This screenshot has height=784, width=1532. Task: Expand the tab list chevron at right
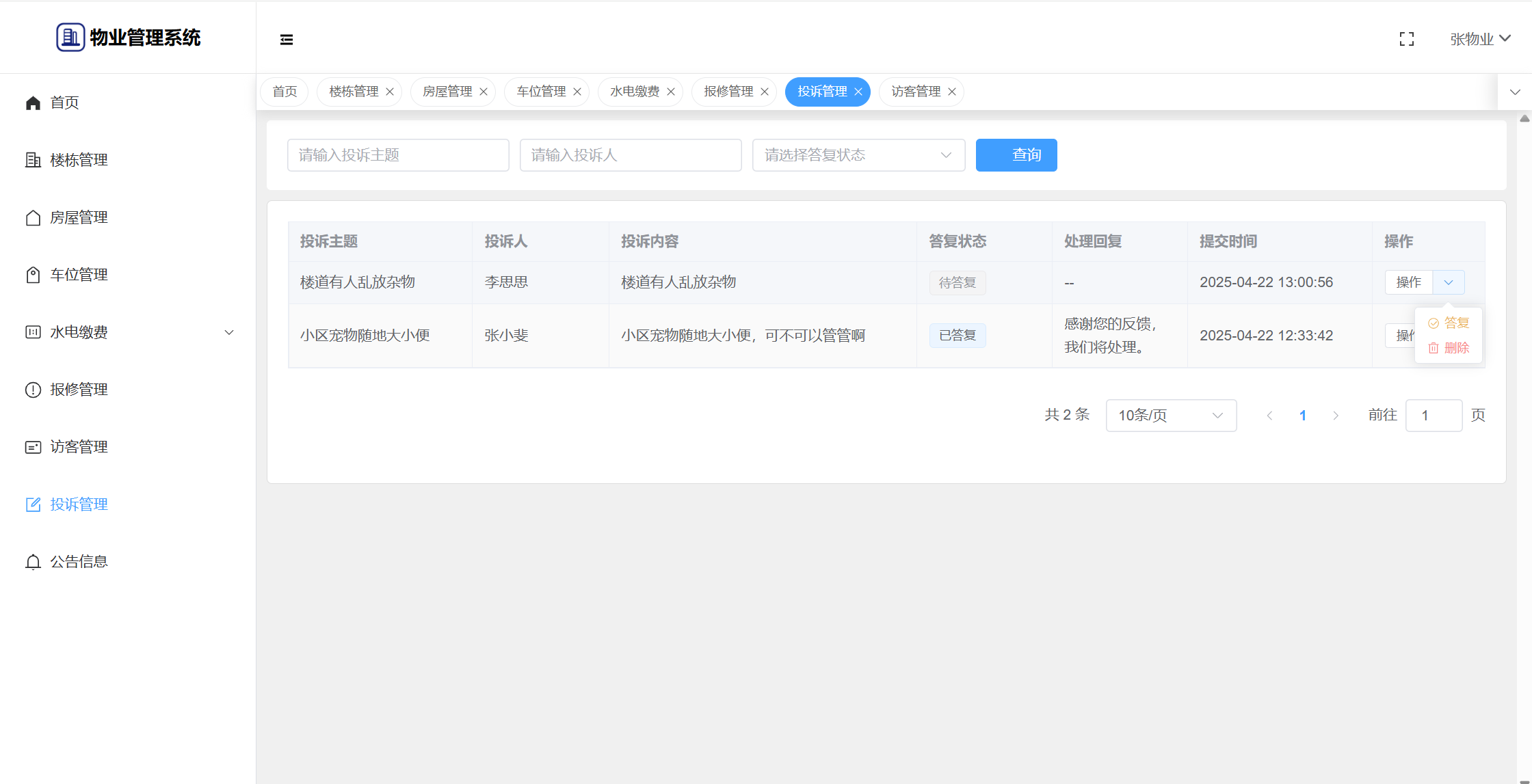point(1515,92)
